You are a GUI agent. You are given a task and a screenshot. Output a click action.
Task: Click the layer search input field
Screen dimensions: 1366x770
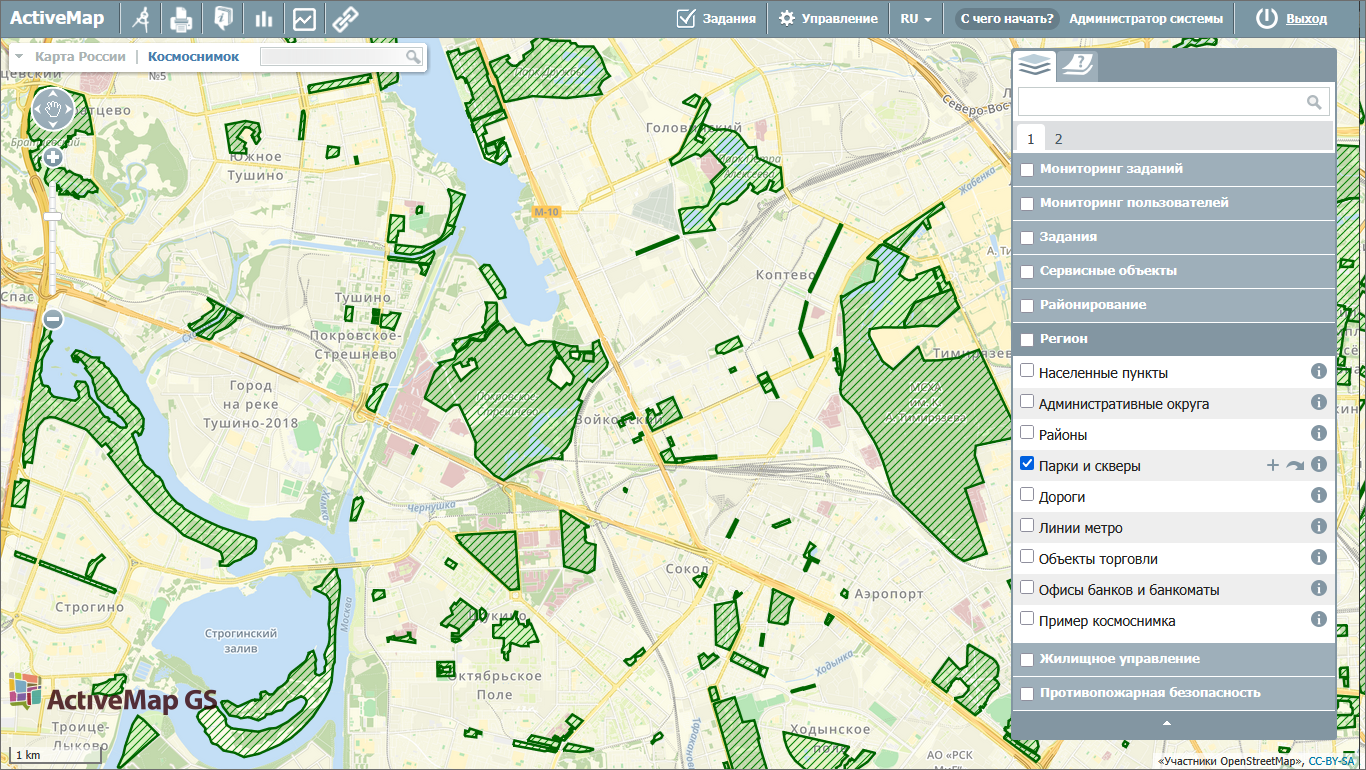(x=1162, y=102)
